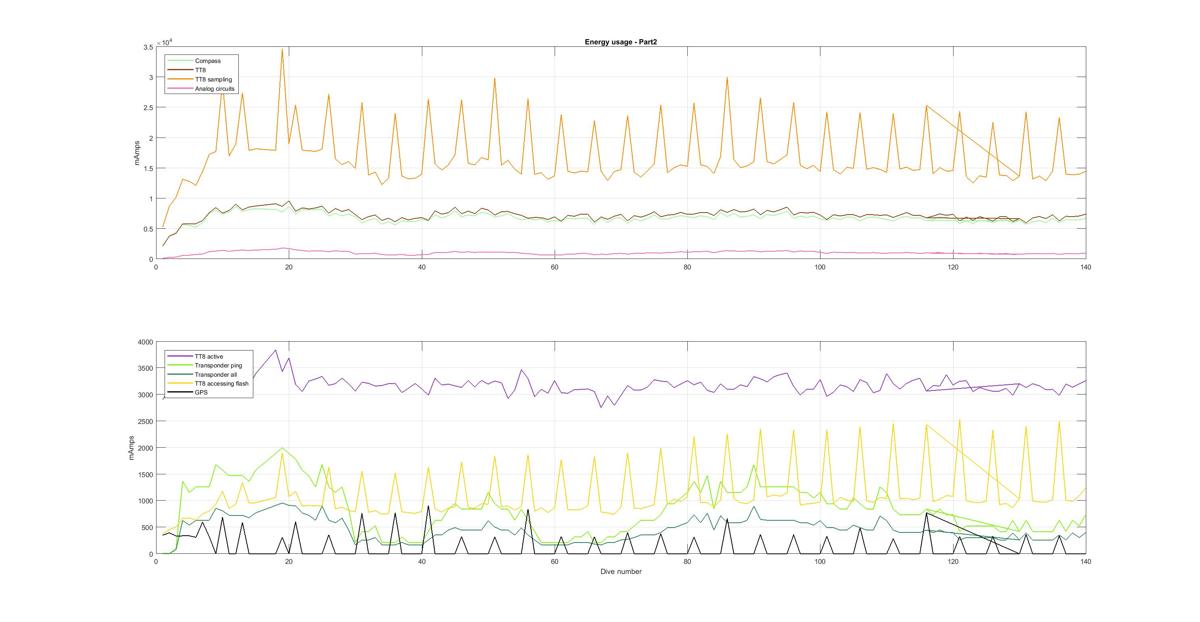The image size is (1200, 622).
Task: Click the '140' x-axis tick under bottom chart
Action: tap(1085, 562)
